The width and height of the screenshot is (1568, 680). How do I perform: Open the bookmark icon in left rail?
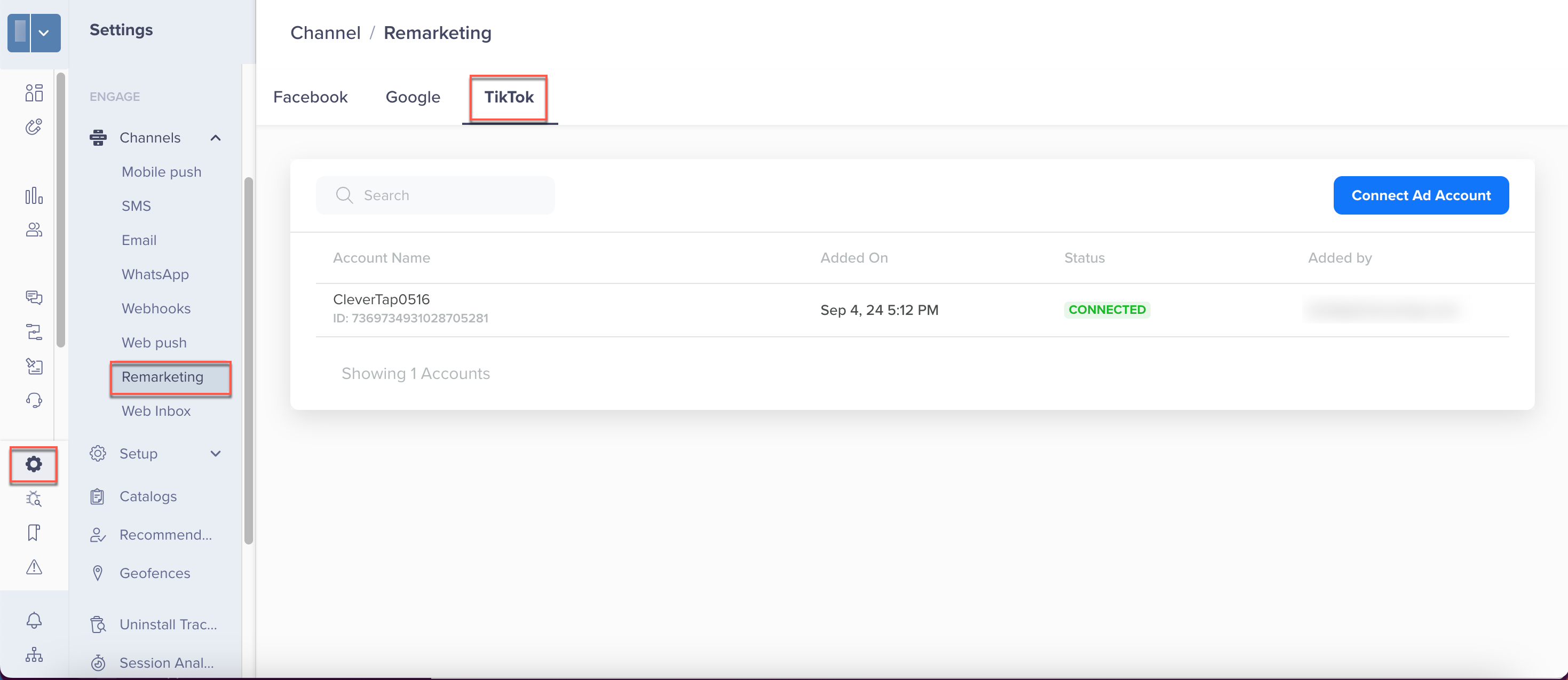tap(34, 533)
